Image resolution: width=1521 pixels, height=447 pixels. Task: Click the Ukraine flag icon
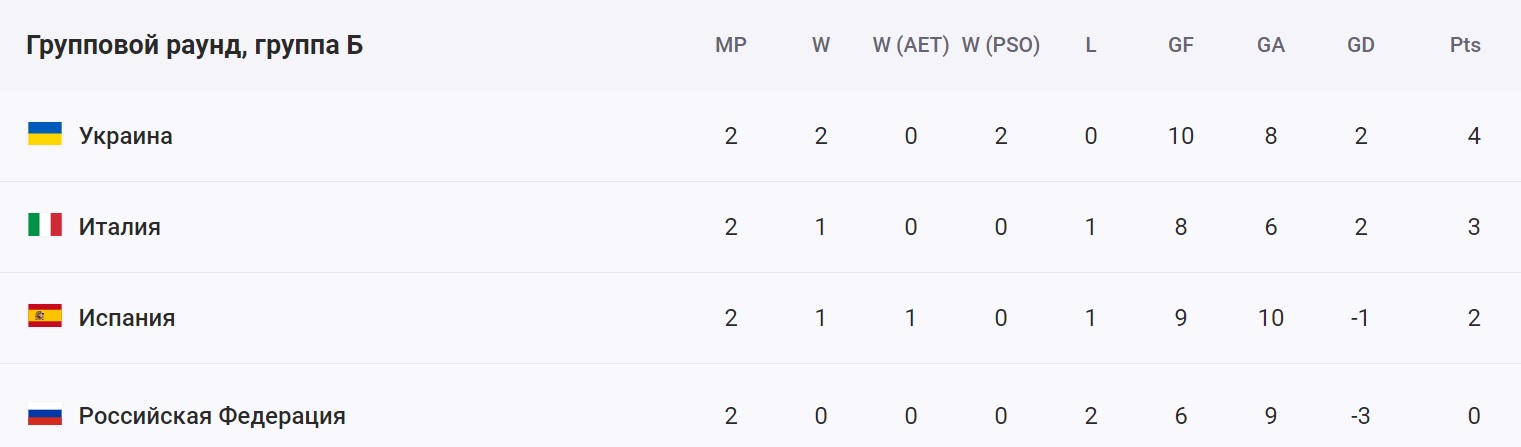coord(45,135)
